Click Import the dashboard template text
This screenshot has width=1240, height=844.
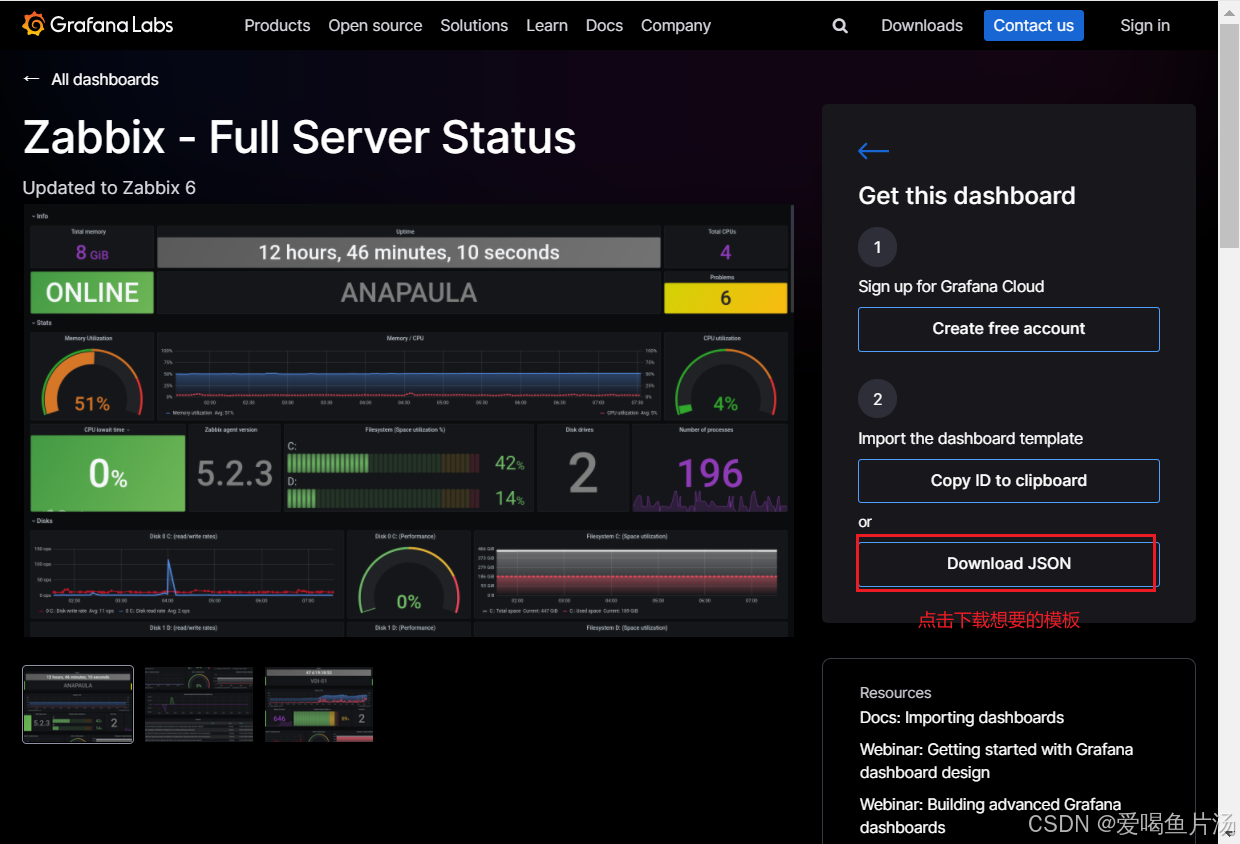[x=970, y=439]
